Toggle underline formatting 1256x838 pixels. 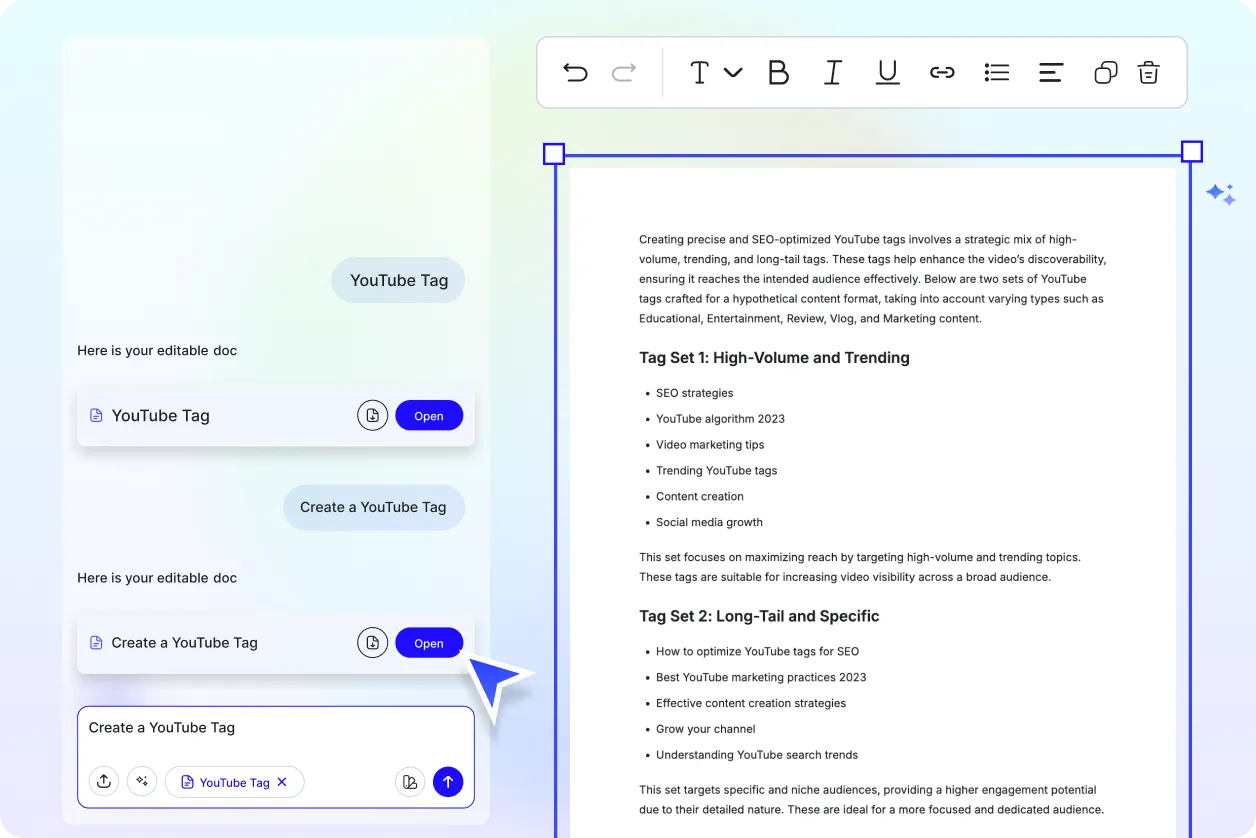pyautogui.click(x=887, y=72)
